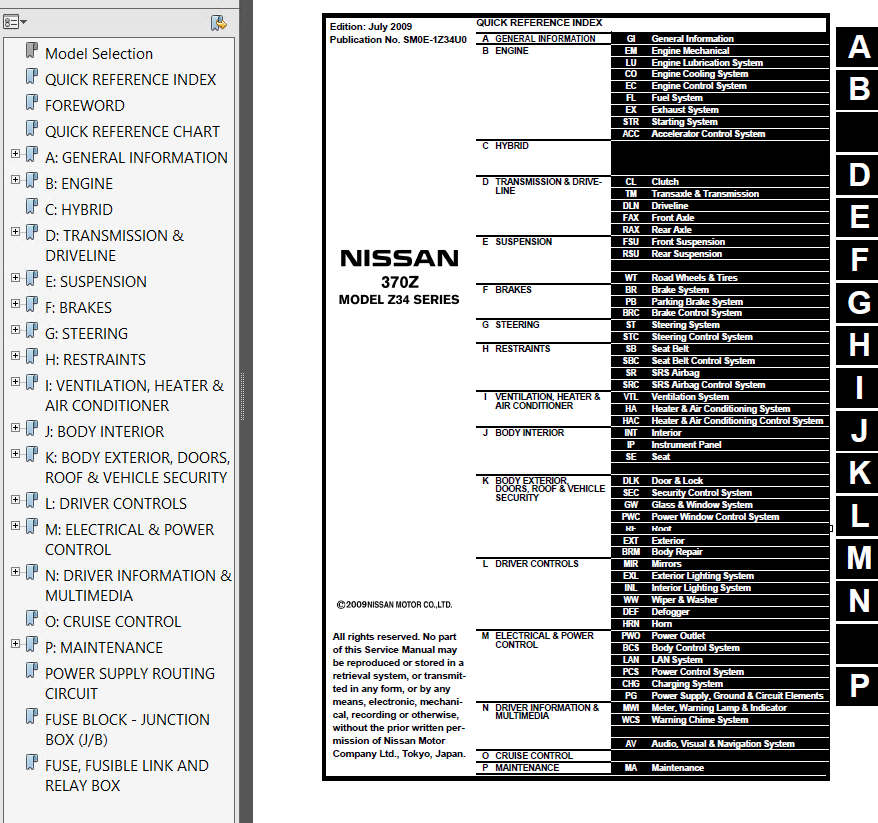Click the new bookmark icon in panel header
The image size is (878, 823).
[218, 22]
